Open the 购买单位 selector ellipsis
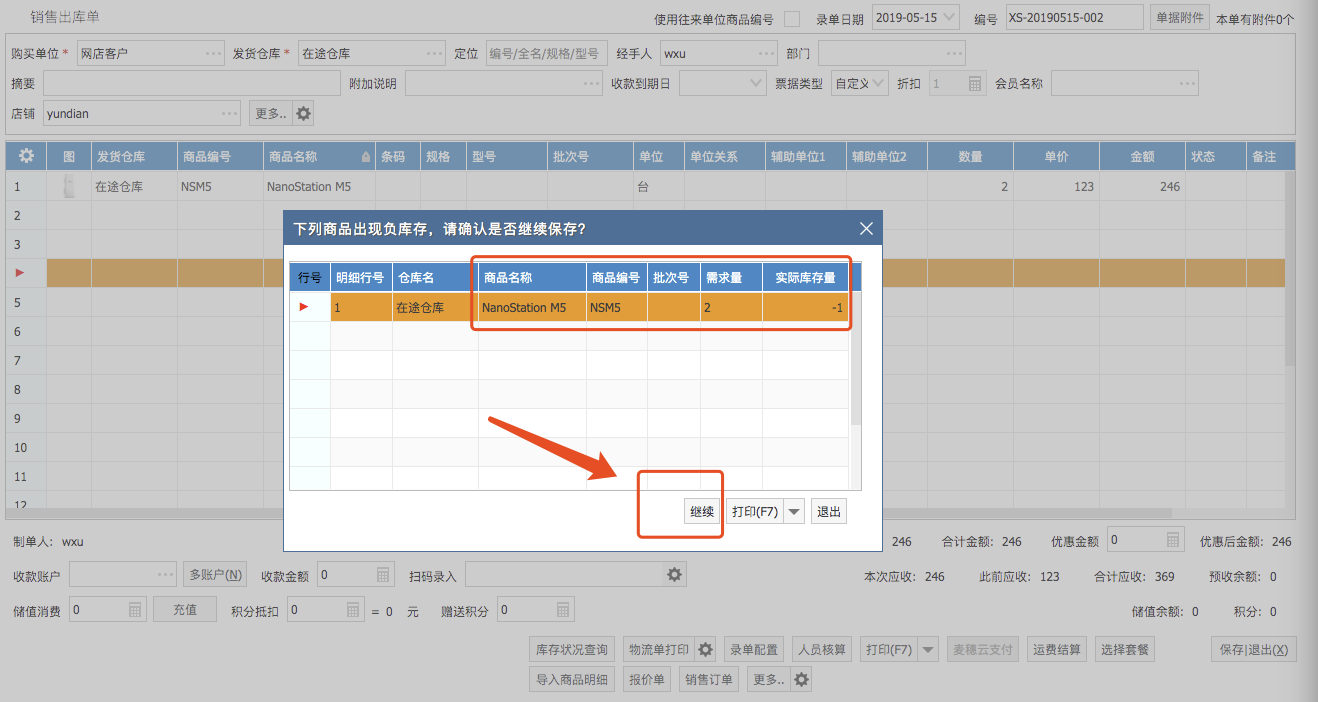 [x=213, y=53]
